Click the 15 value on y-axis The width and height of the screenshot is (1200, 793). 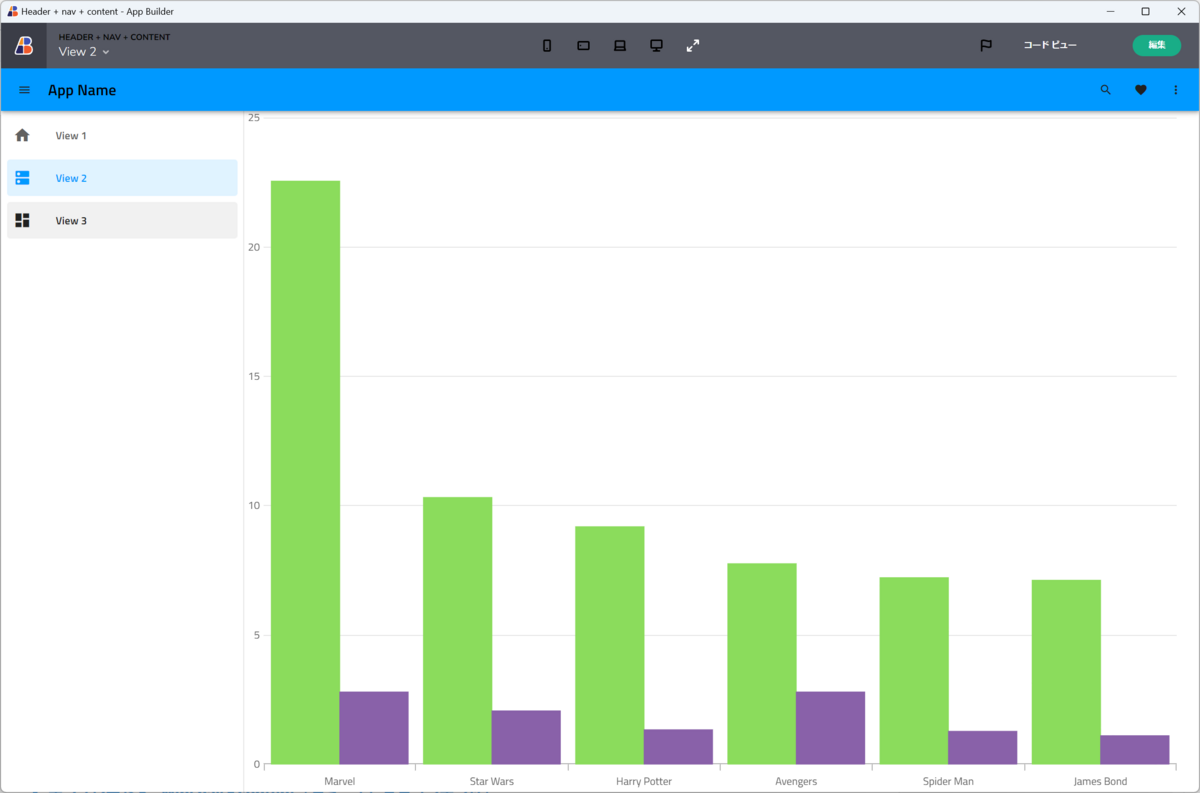pyautogui.click(x=254, y=376)
